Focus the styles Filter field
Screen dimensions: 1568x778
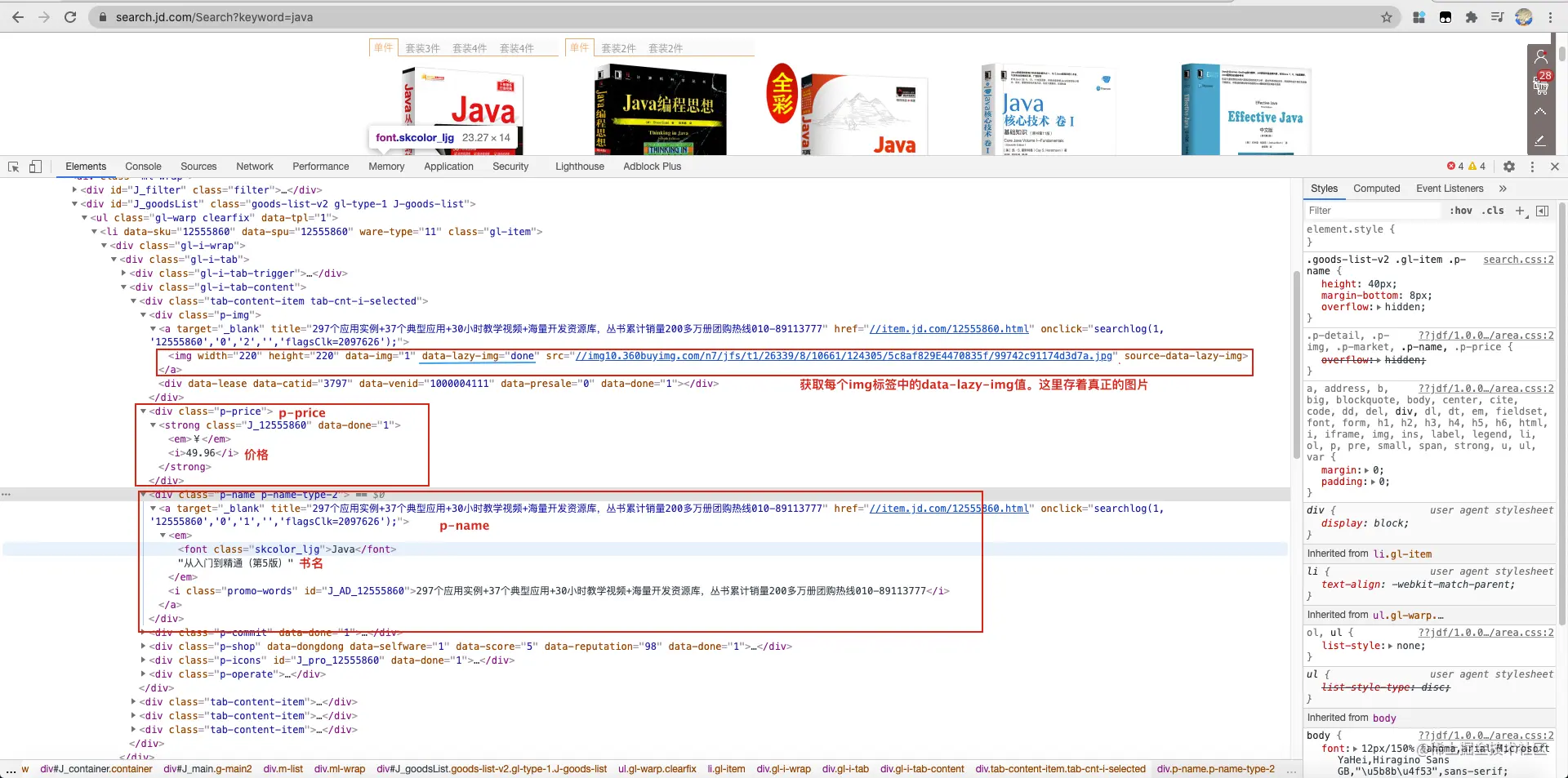pos(1372,211)
